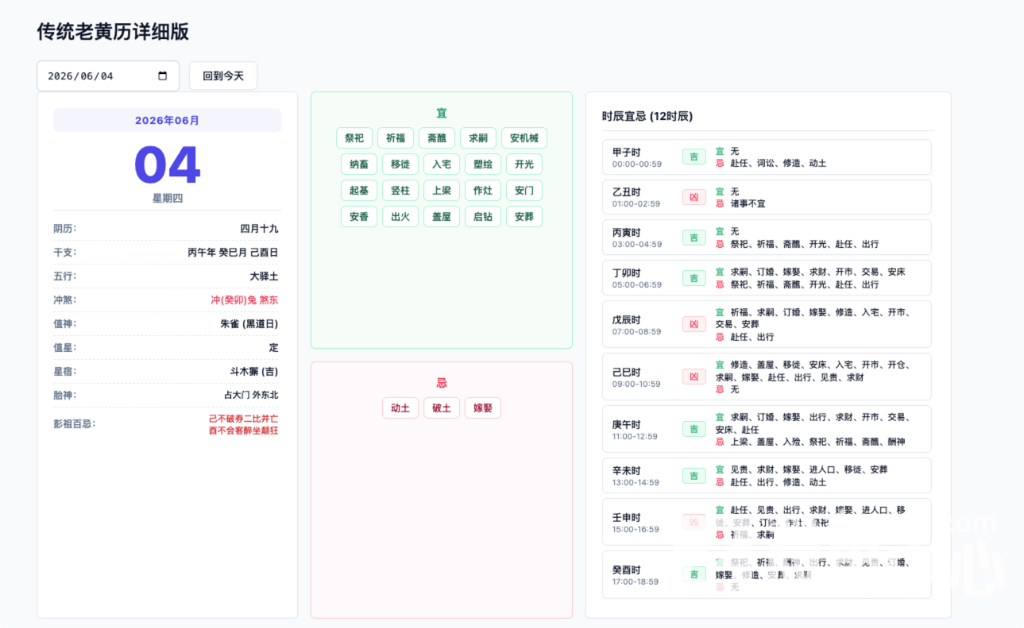Image resolution: width=1024 pixels, height=628 pixels.
Task: Select the 出火 tag
Action: coord(400,216)
